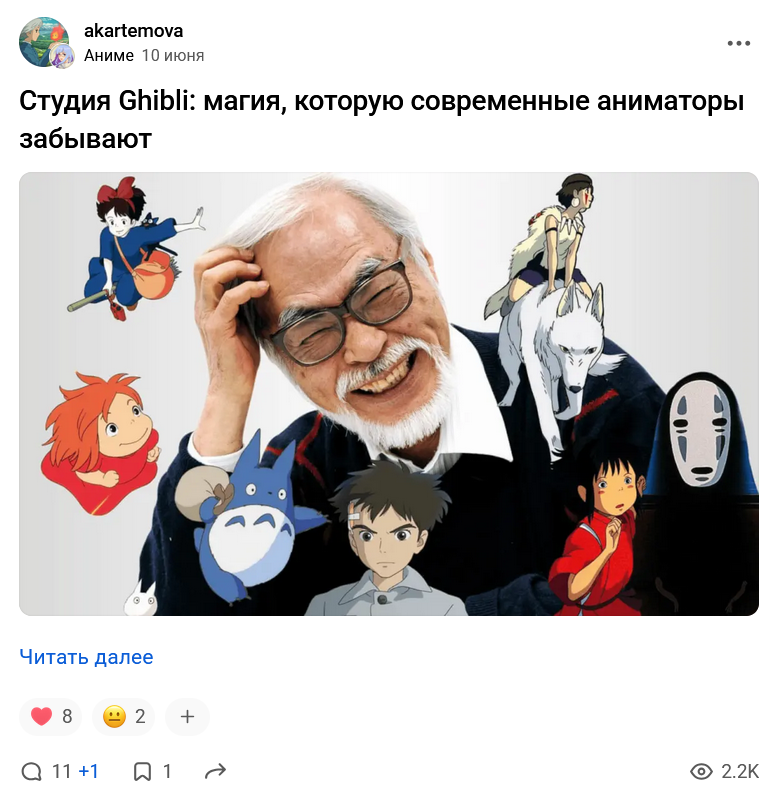Open the three-dot post options menu
This screenshot has width=778, height=802.
point(739,43)
